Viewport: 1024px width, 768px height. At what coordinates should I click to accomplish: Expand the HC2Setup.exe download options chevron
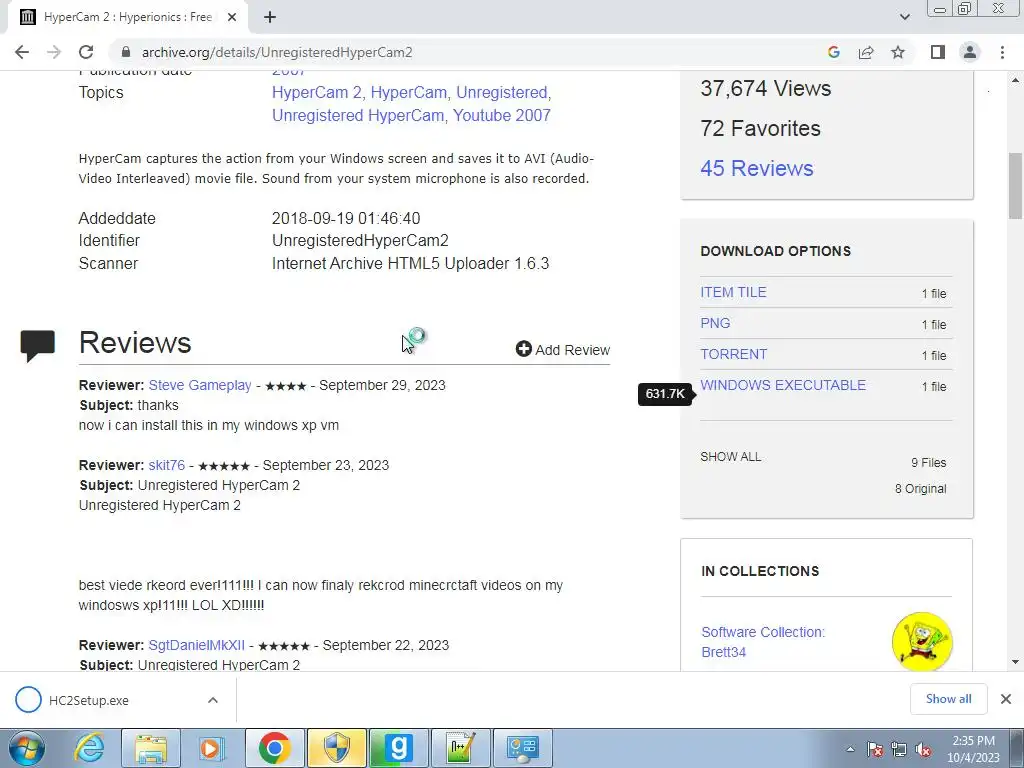click(x=213, y=700)
